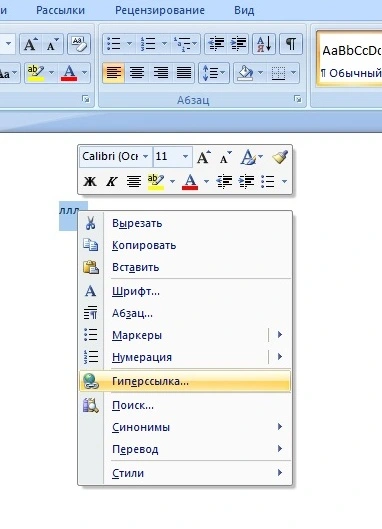This screenshot has height=529, width=382.
Task: Apply bullets in mini toolbar
Action: 269,182
